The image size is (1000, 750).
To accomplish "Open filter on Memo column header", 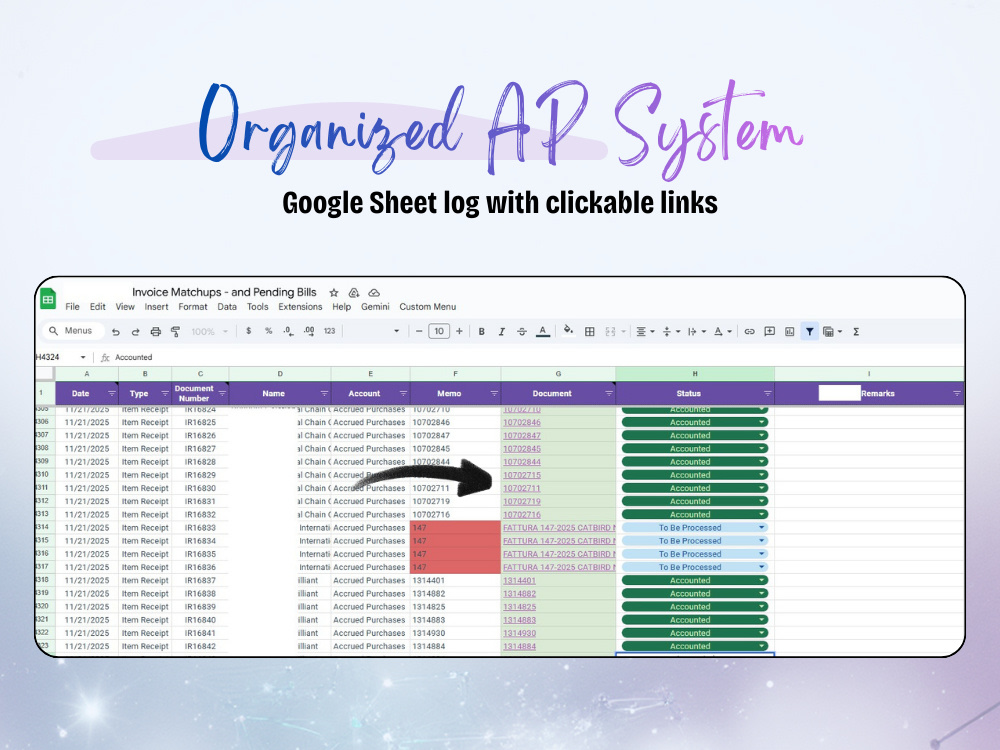I will pyautogui.click(x=494, y=393).
